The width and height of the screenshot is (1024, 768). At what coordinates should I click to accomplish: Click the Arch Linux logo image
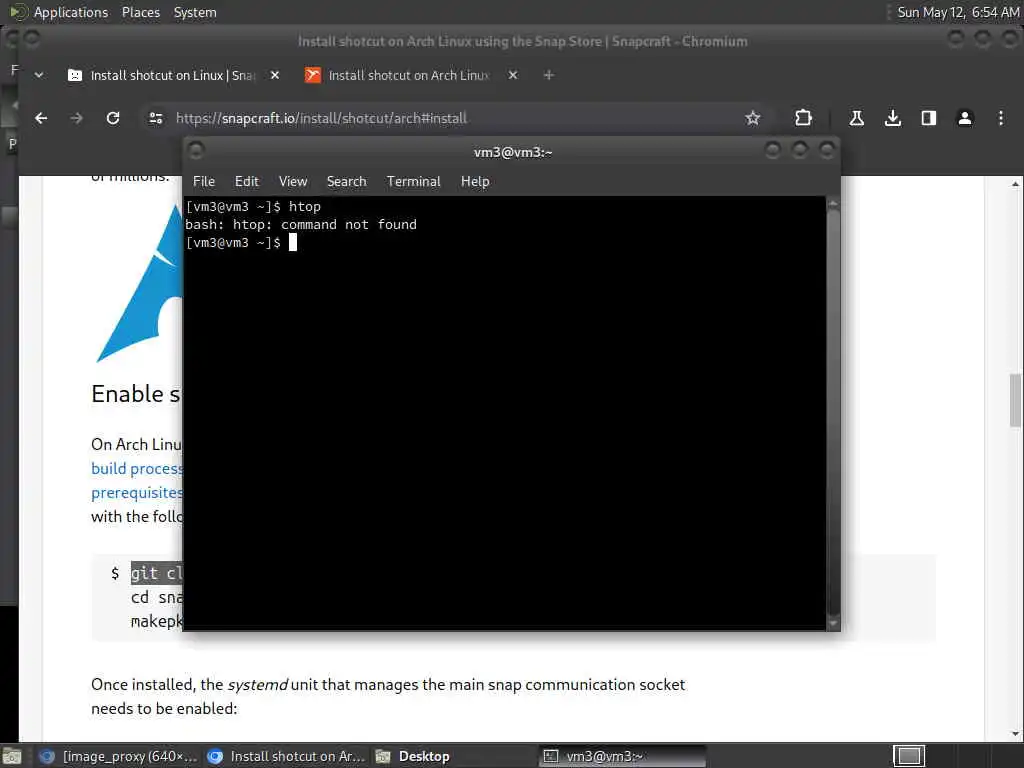pos(140,283)
